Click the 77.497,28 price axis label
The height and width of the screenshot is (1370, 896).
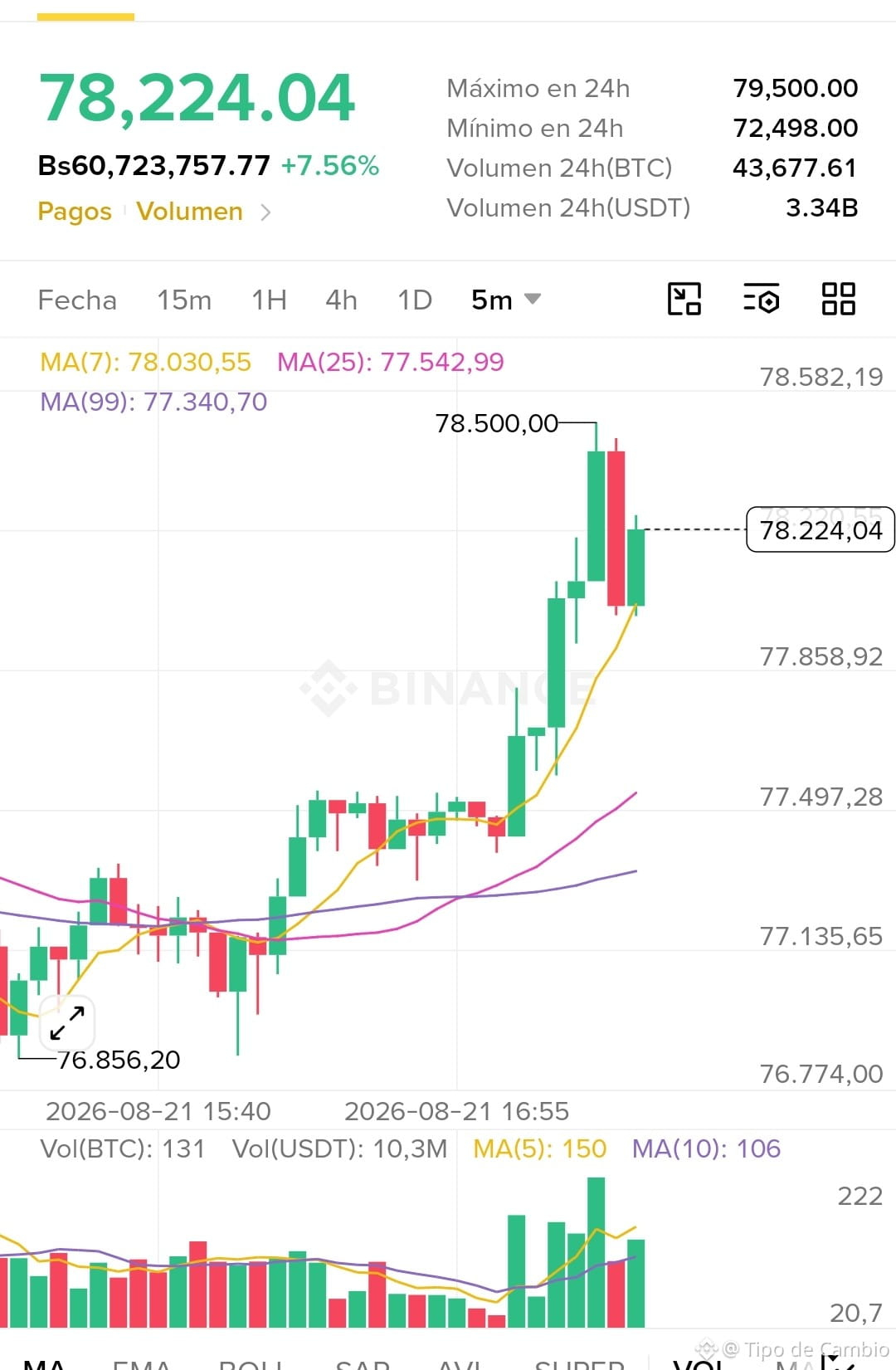[821, 797]
